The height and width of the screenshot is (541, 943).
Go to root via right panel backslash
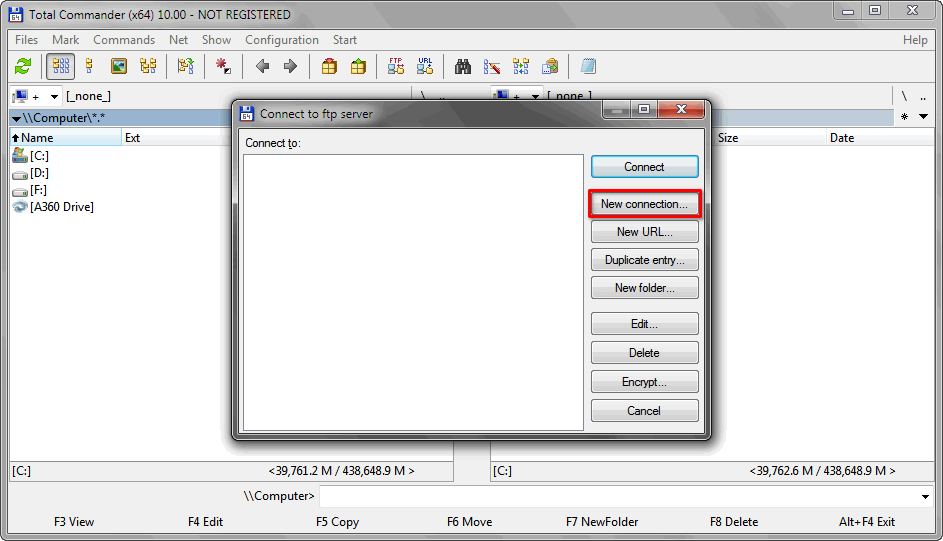pyautogui.click(x=904, y=96)
